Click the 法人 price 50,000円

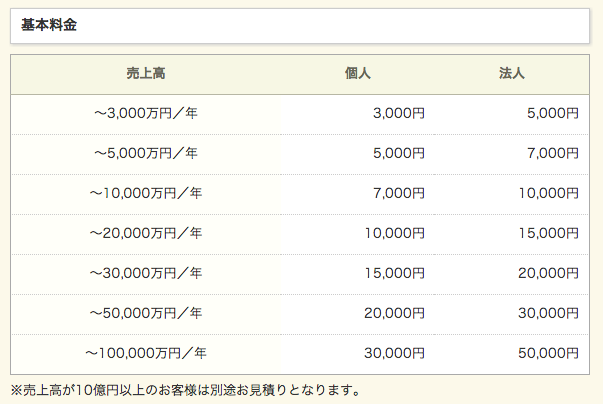click(x=549, y=353)
